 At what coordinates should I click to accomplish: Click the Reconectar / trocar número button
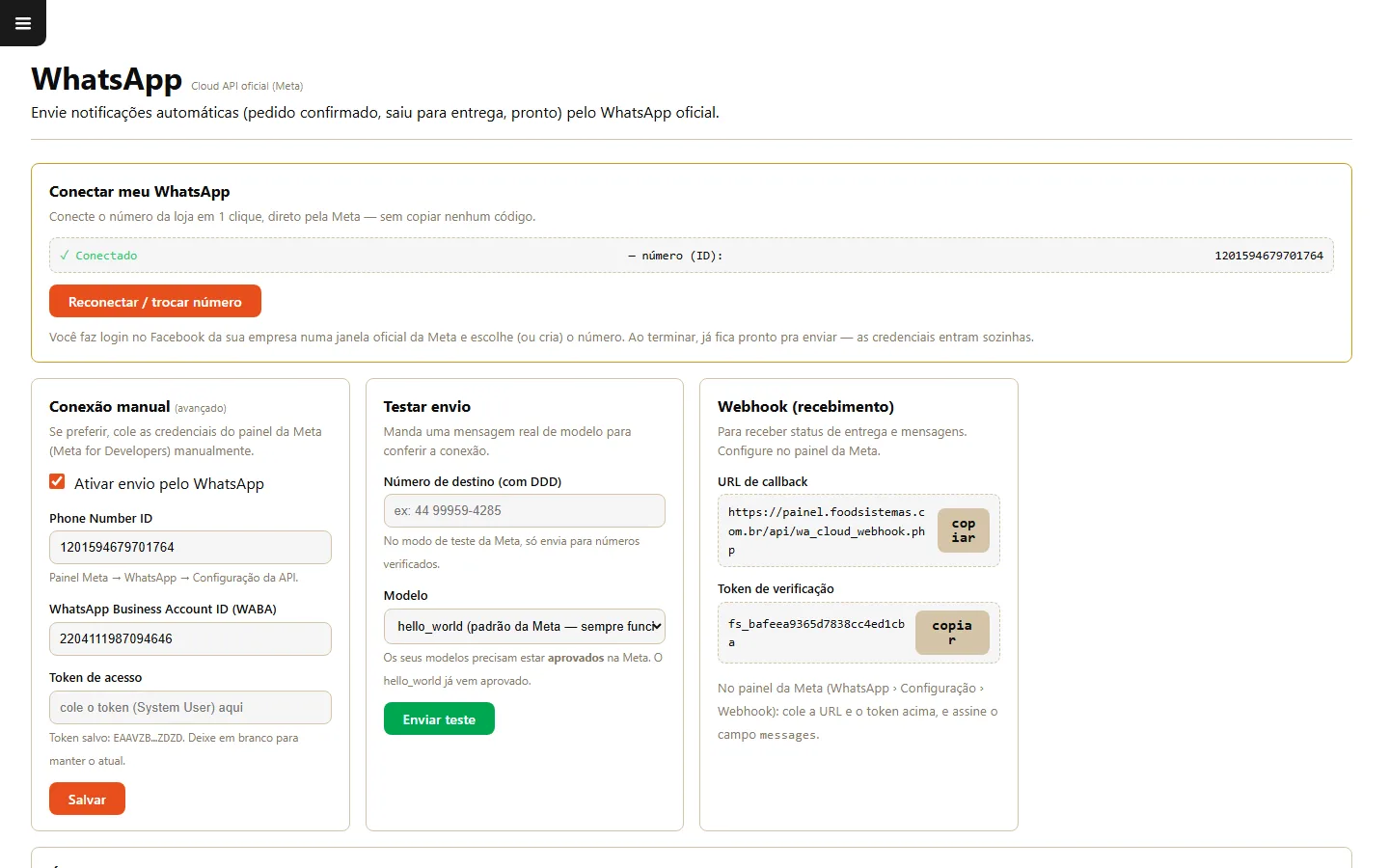coord(155,301)
